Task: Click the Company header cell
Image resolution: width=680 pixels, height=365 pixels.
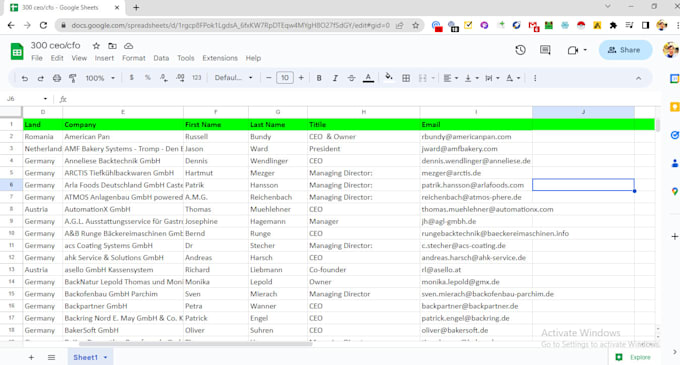Action: pyautogui.click(x=123, y=124)
